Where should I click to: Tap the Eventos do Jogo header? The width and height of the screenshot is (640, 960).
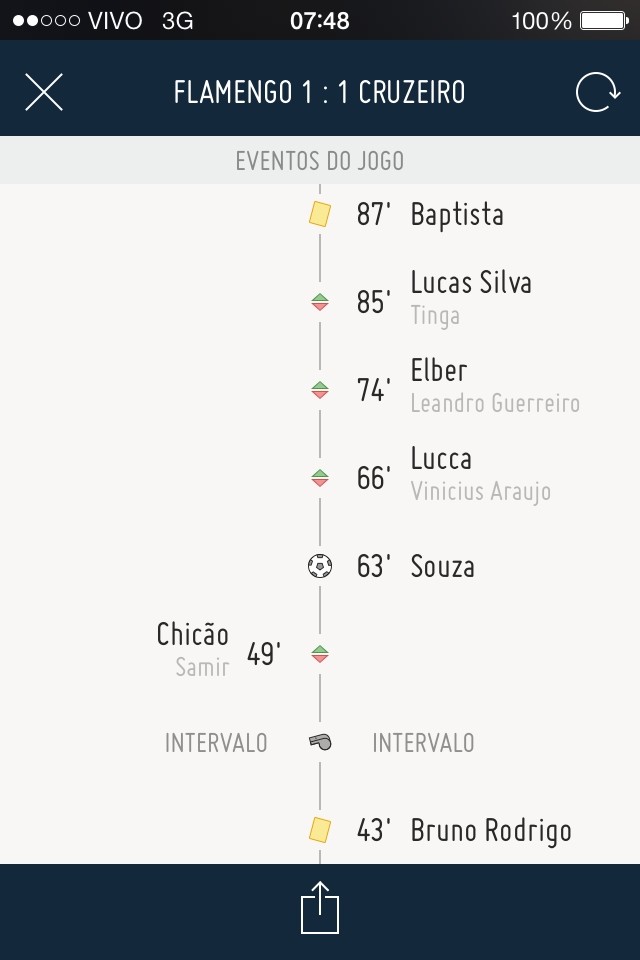click(320, 161)
